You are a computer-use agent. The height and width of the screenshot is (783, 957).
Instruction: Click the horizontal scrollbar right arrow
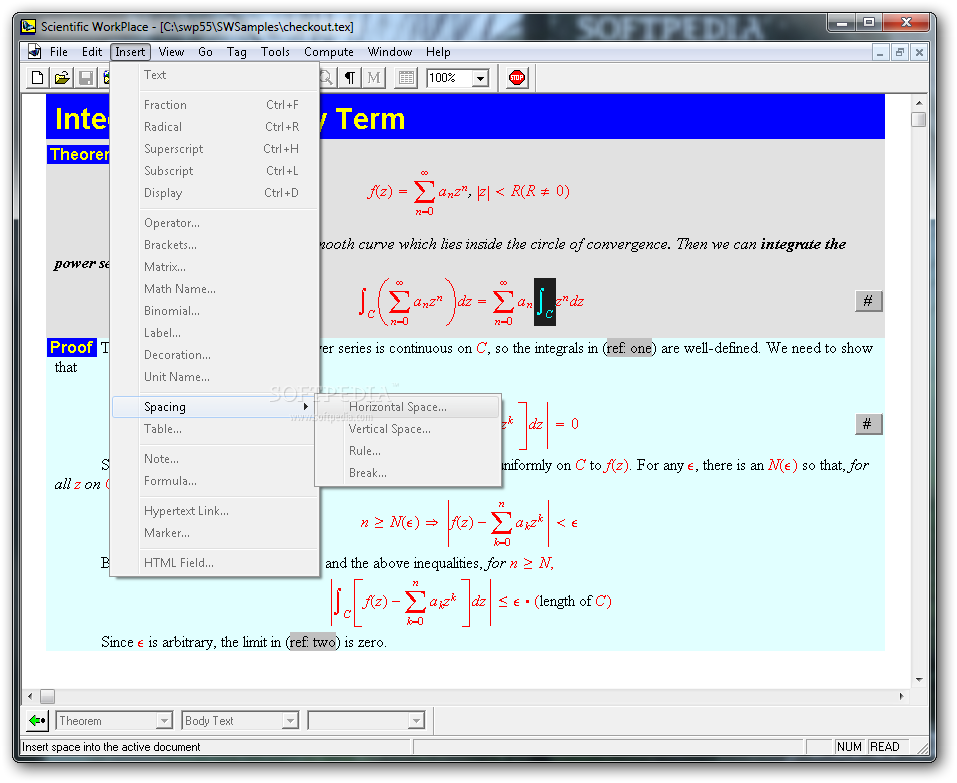pos(901,696)
